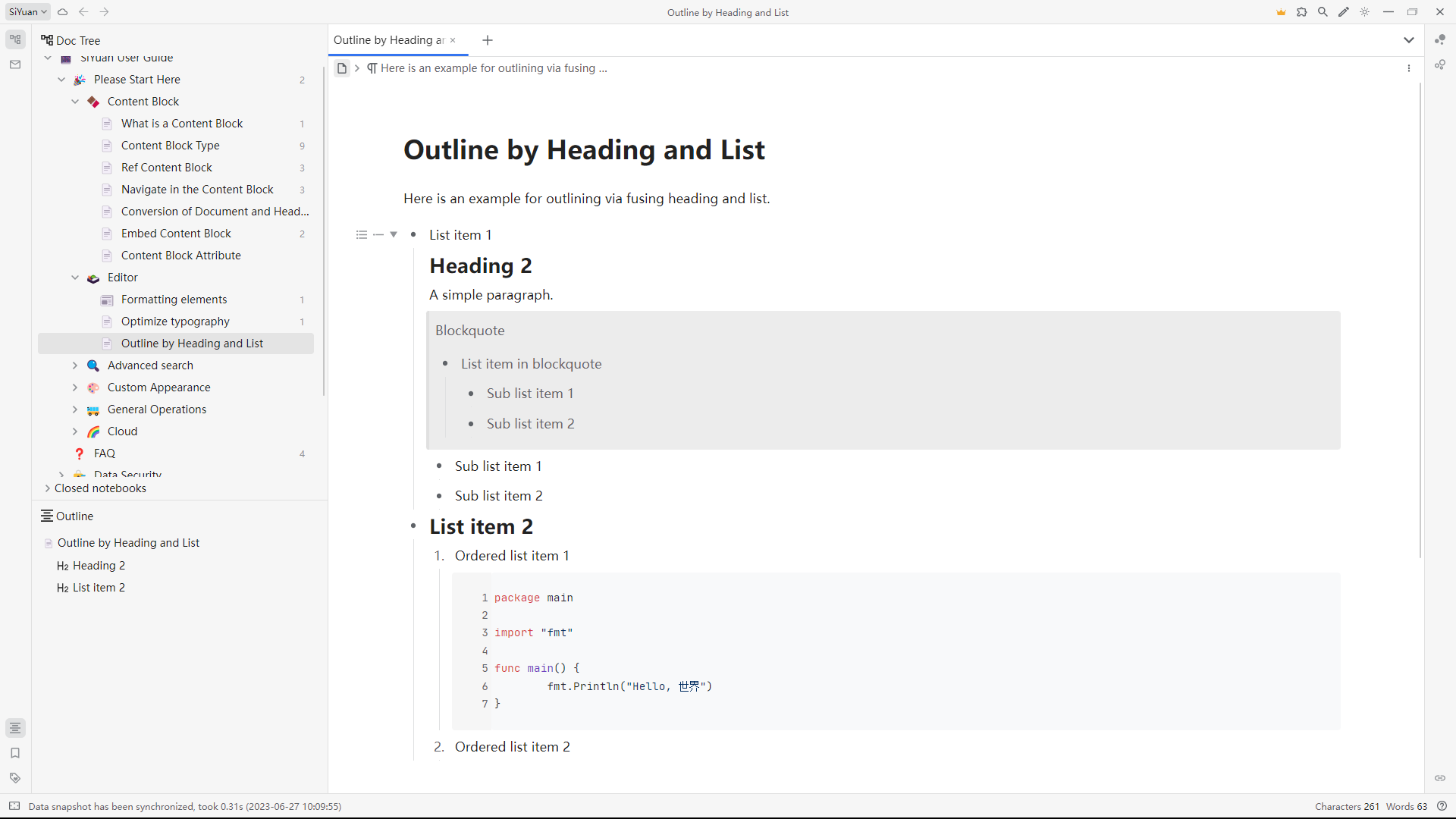Screen dimensions: 1456x819
Task: Select the 'Outline by Heading' document tab
Action: 389,40
